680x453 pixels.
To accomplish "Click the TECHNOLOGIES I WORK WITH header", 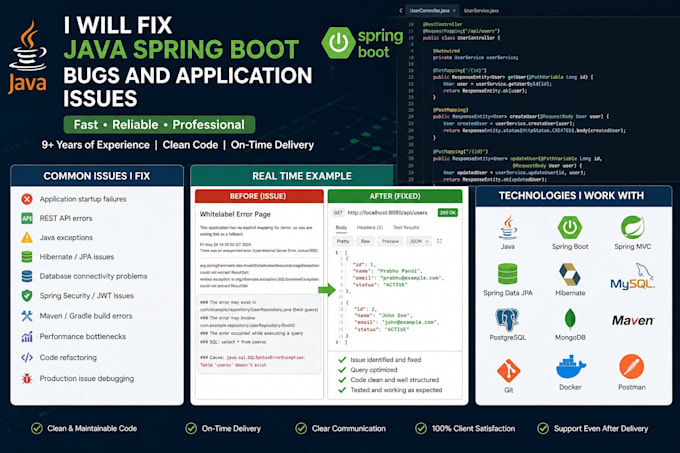I will [x=572, y=196].
